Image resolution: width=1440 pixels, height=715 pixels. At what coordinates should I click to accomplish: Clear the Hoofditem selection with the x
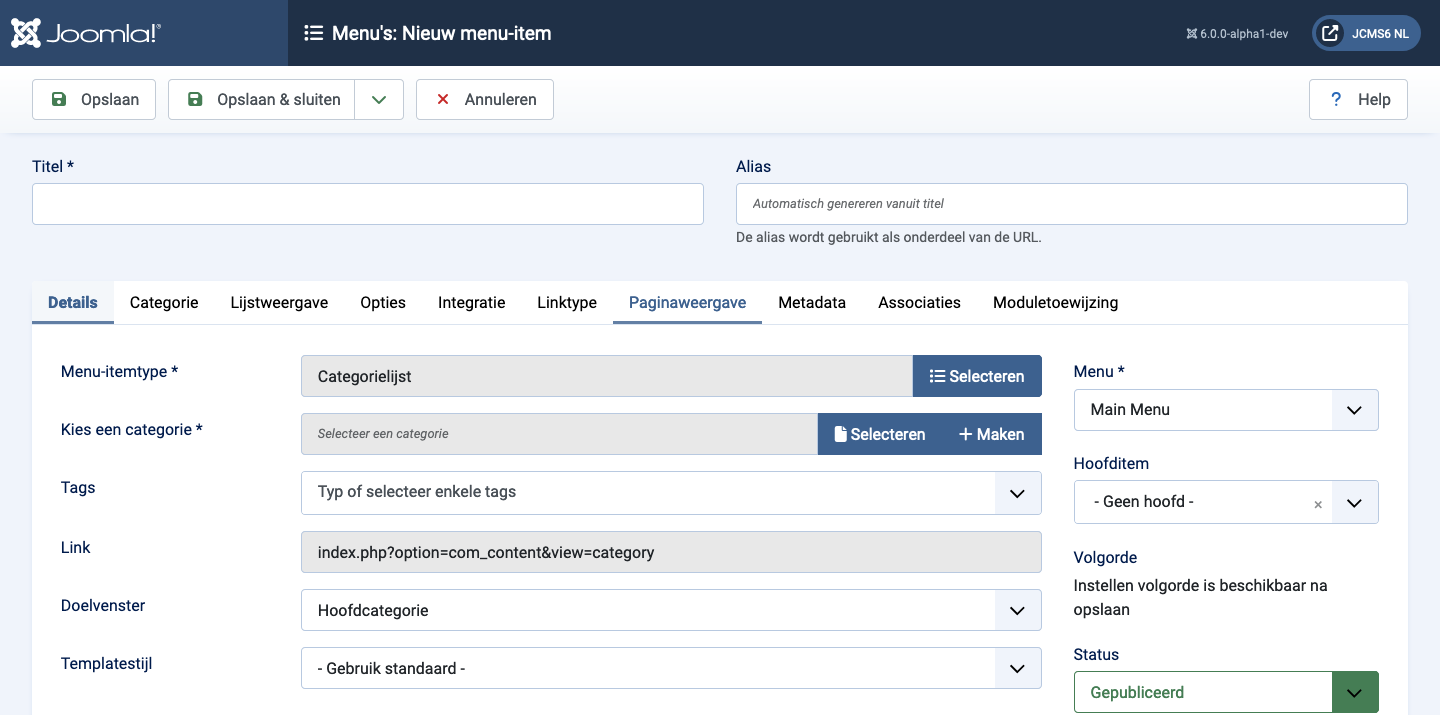[x=1318, y=504]
